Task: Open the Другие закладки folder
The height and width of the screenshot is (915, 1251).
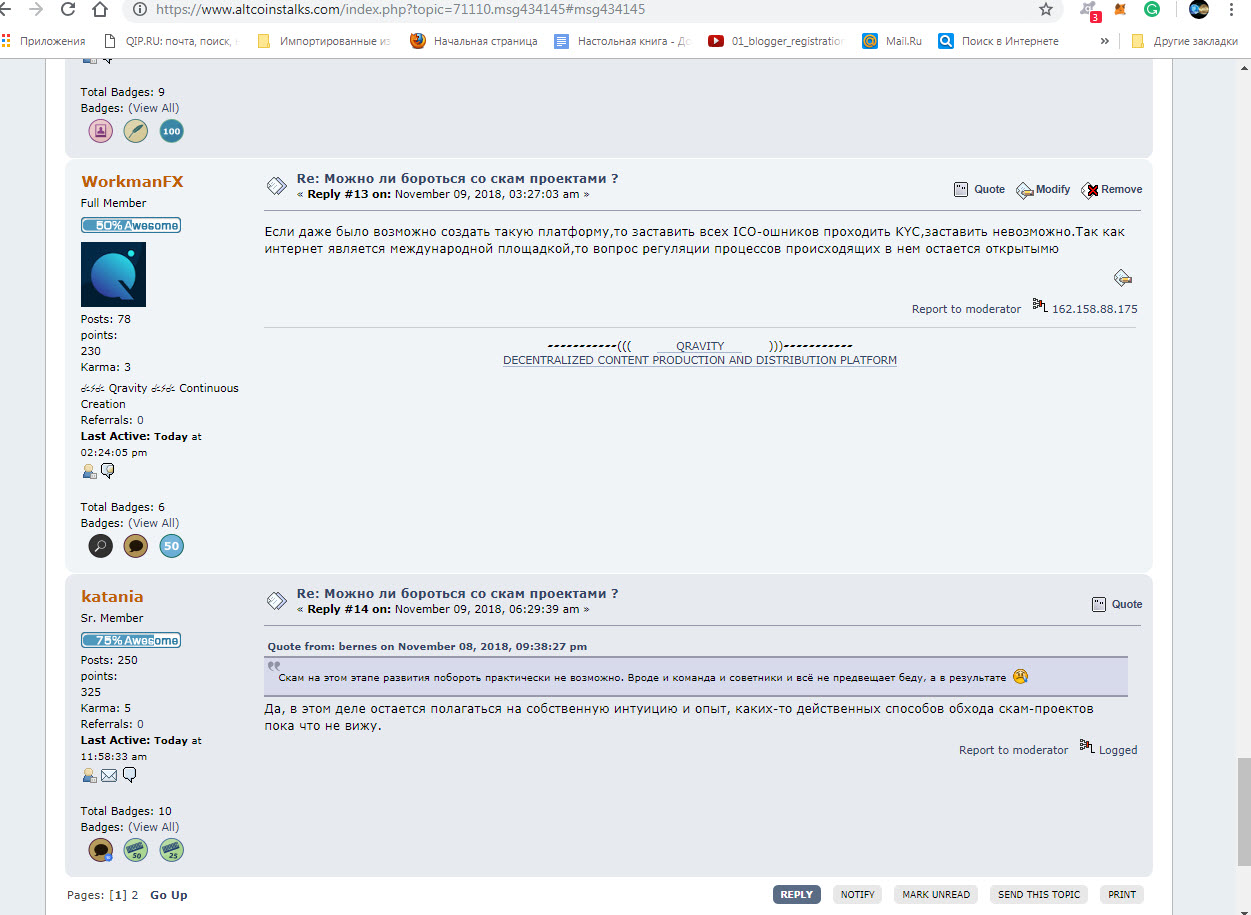Action: pyautogui.click(x=1185, y=41)
